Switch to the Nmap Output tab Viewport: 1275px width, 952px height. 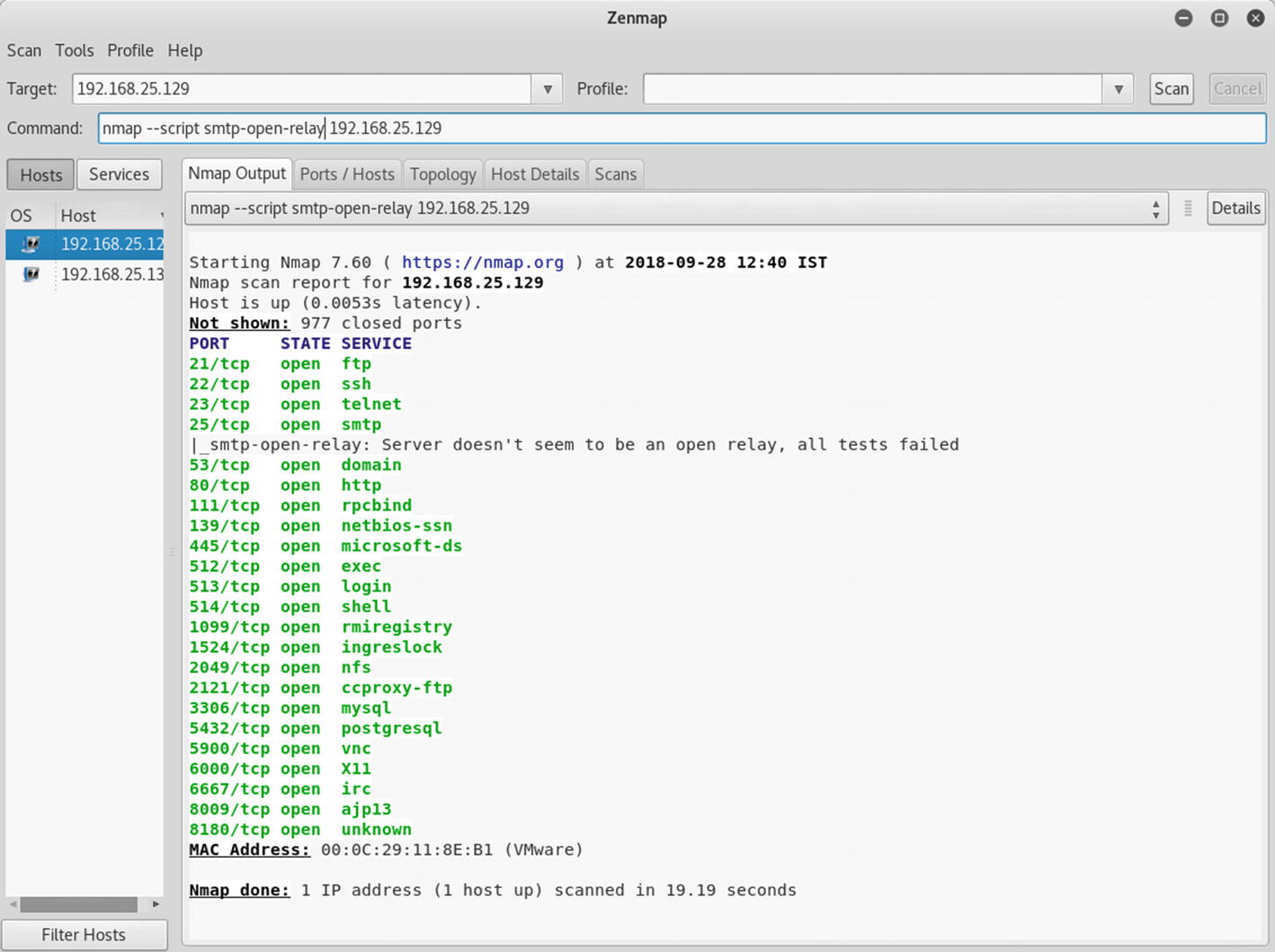click(x=237, y=173)
